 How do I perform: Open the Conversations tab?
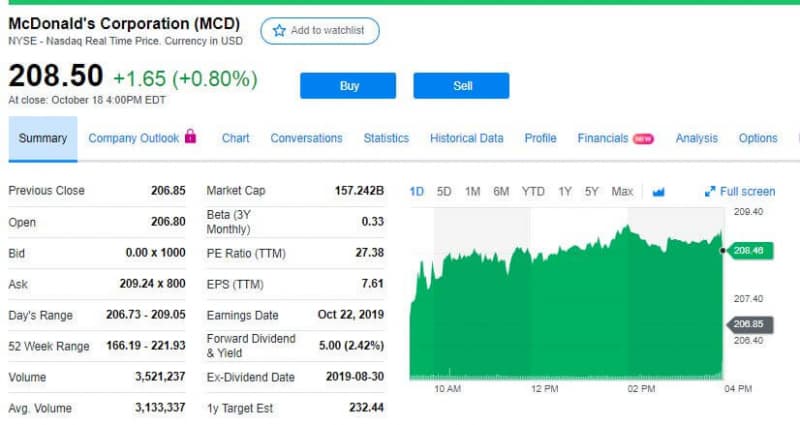306,138
